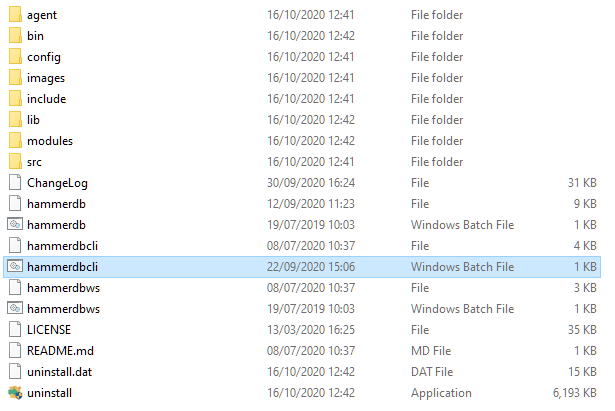Click the modules folder name
The width and height of the screenshot is (615, 411).
point(50,141)
